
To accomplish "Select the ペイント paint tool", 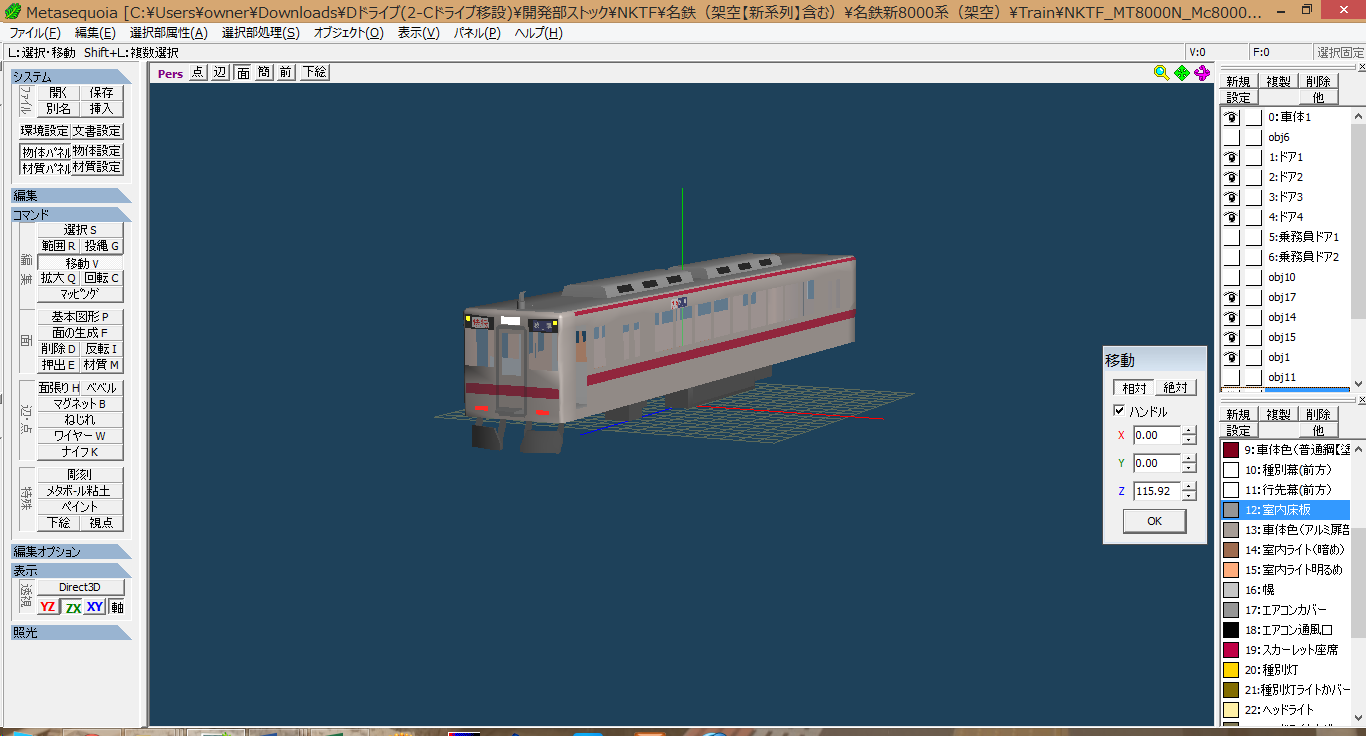I will coord(80,507).
